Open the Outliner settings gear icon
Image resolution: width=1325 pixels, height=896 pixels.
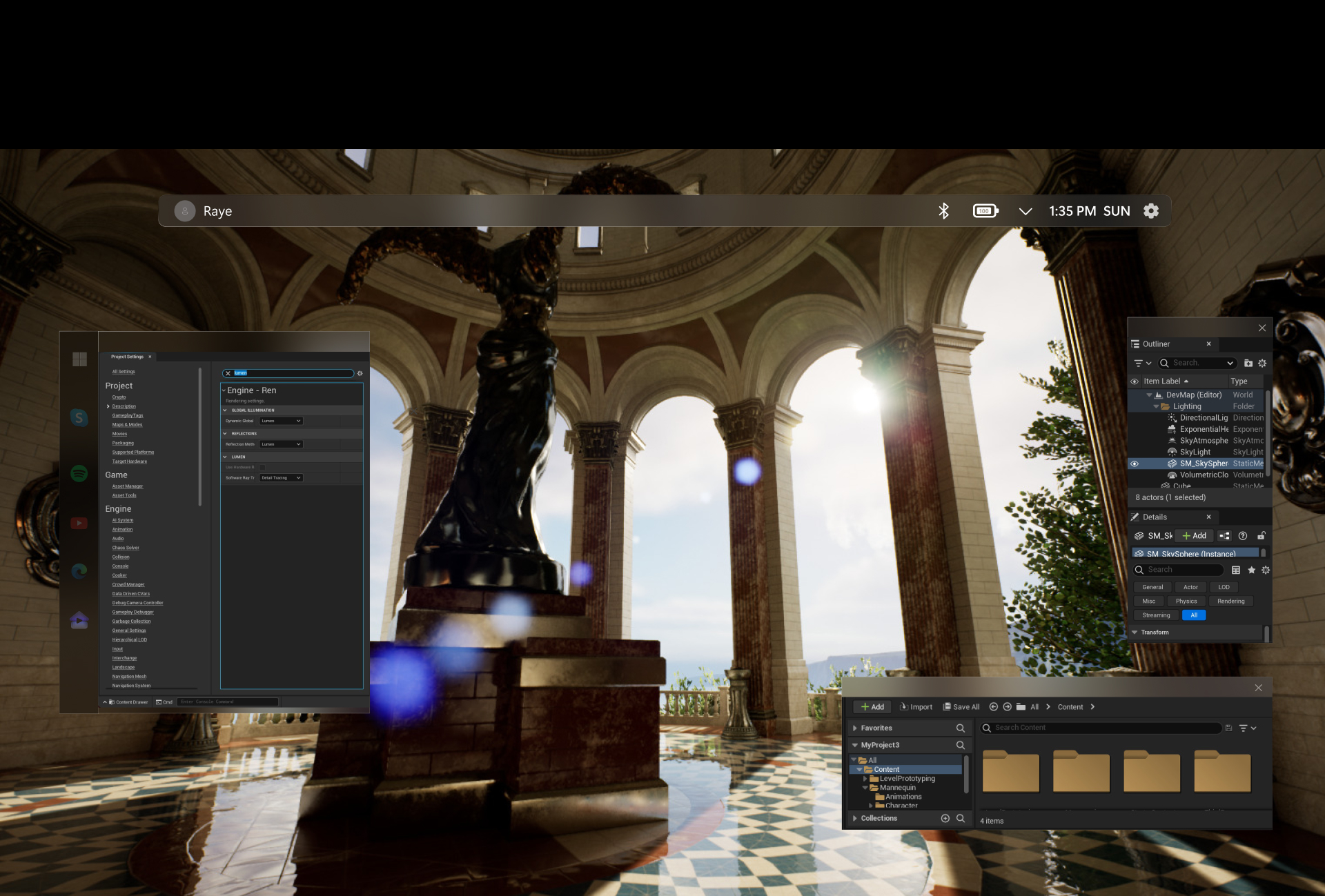click(x=1262, y=364)
